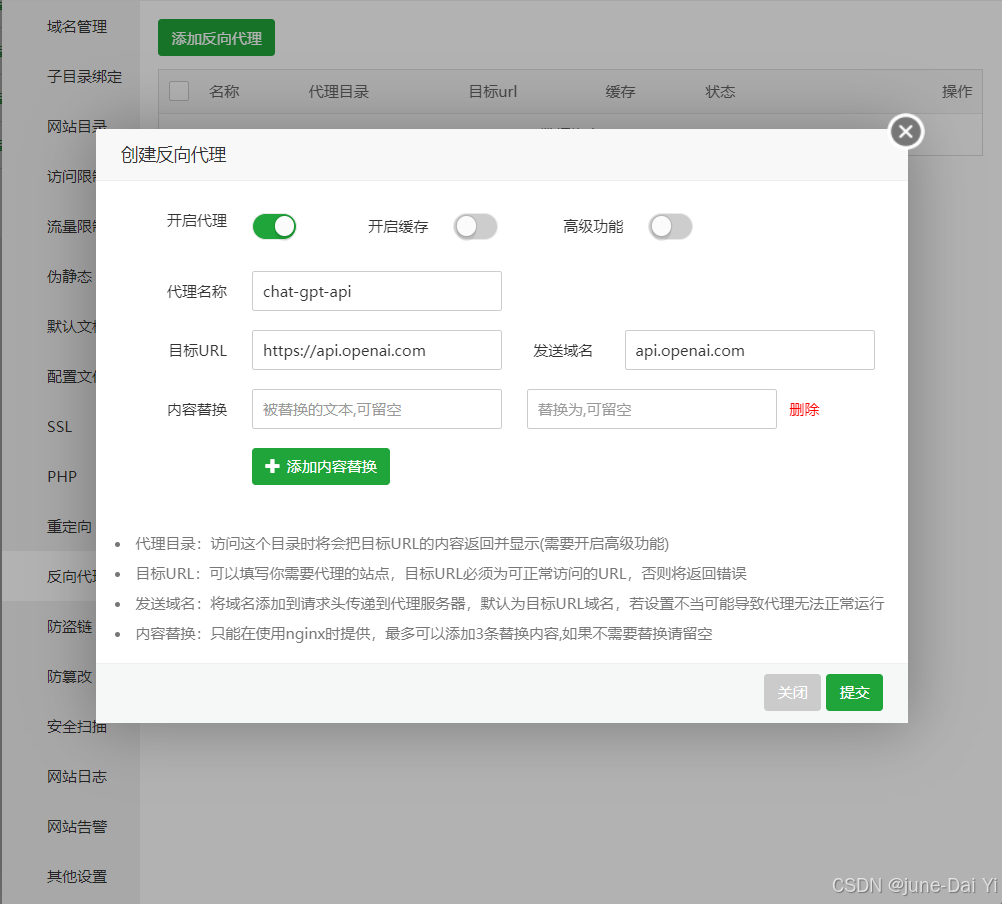Click the 替换为 input field
Screen dimensions: 1002x904
pos(652,409)
